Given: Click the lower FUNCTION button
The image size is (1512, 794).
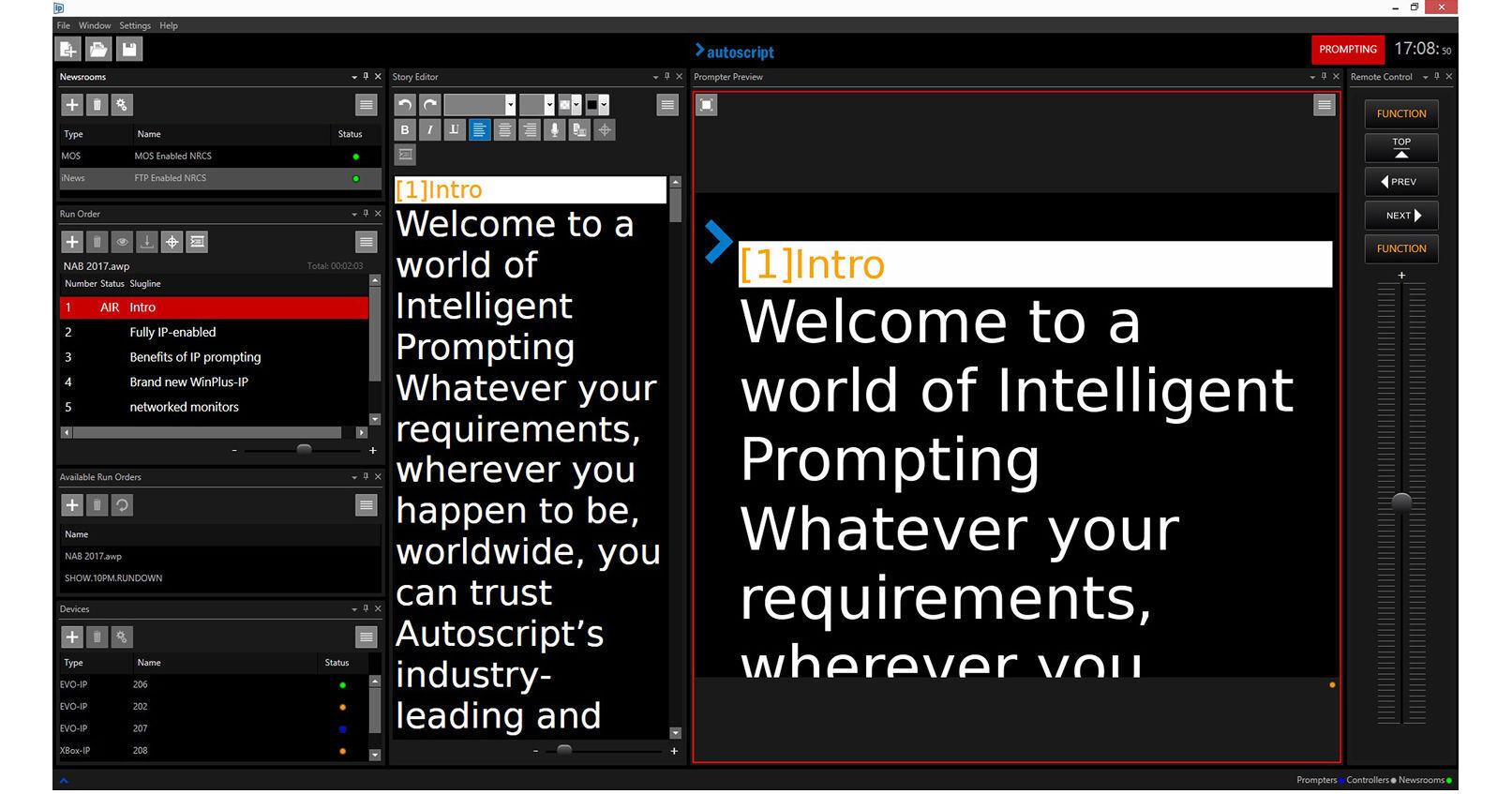Looking at the screenshot, I should click(1401, 249).
